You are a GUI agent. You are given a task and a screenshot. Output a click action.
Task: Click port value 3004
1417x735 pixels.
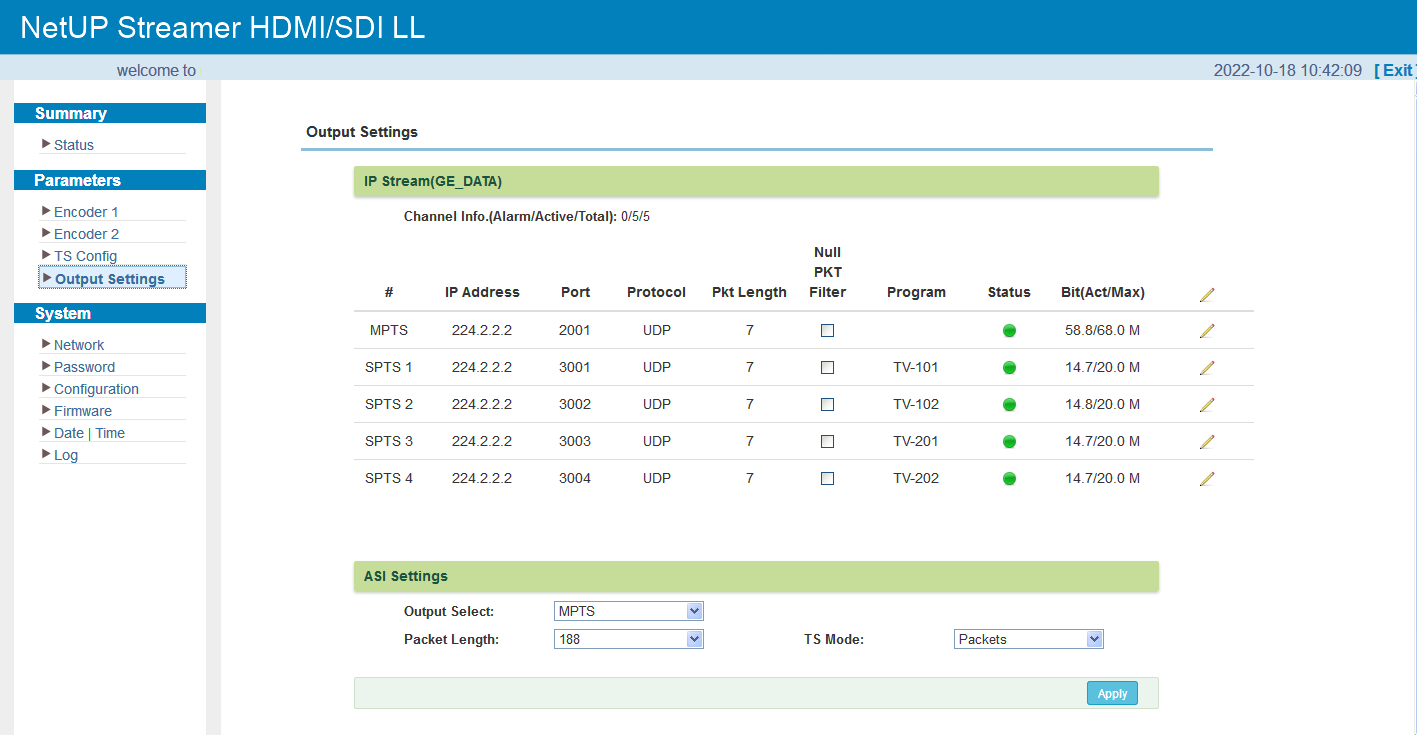575,479
